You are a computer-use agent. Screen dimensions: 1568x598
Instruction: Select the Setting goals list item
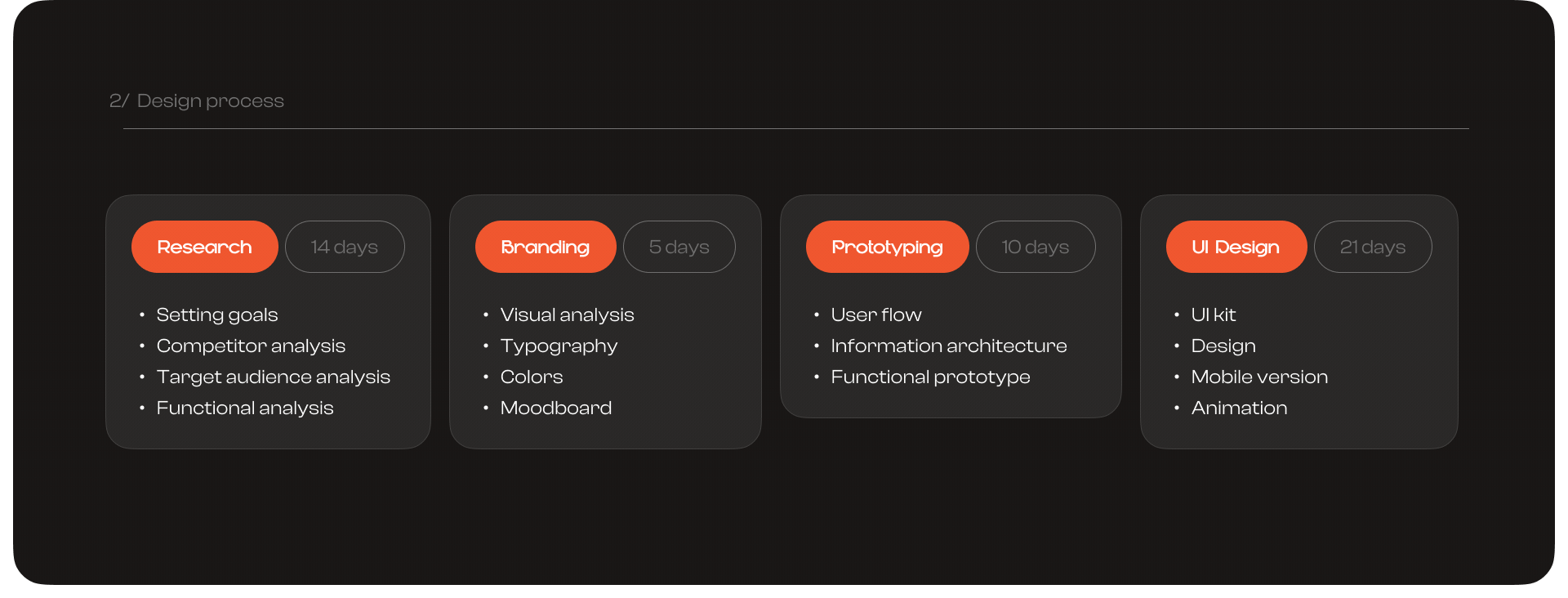click(x=217, y=315)
